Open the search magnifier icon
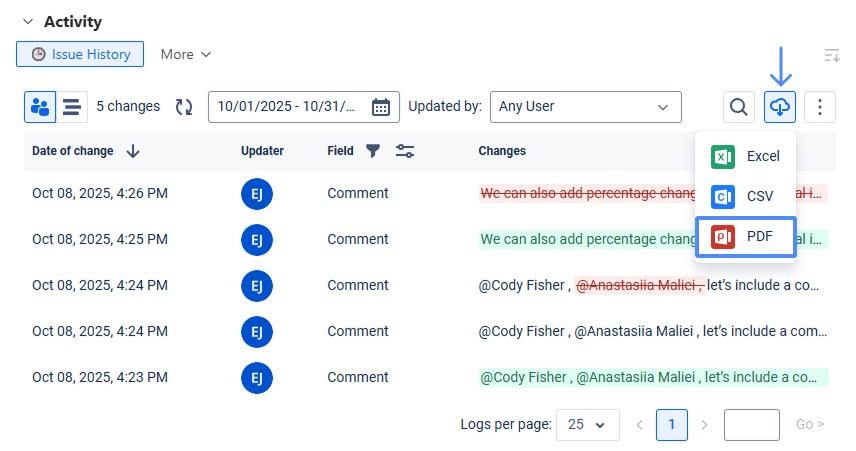856x451 pixels. click(739, 107)
